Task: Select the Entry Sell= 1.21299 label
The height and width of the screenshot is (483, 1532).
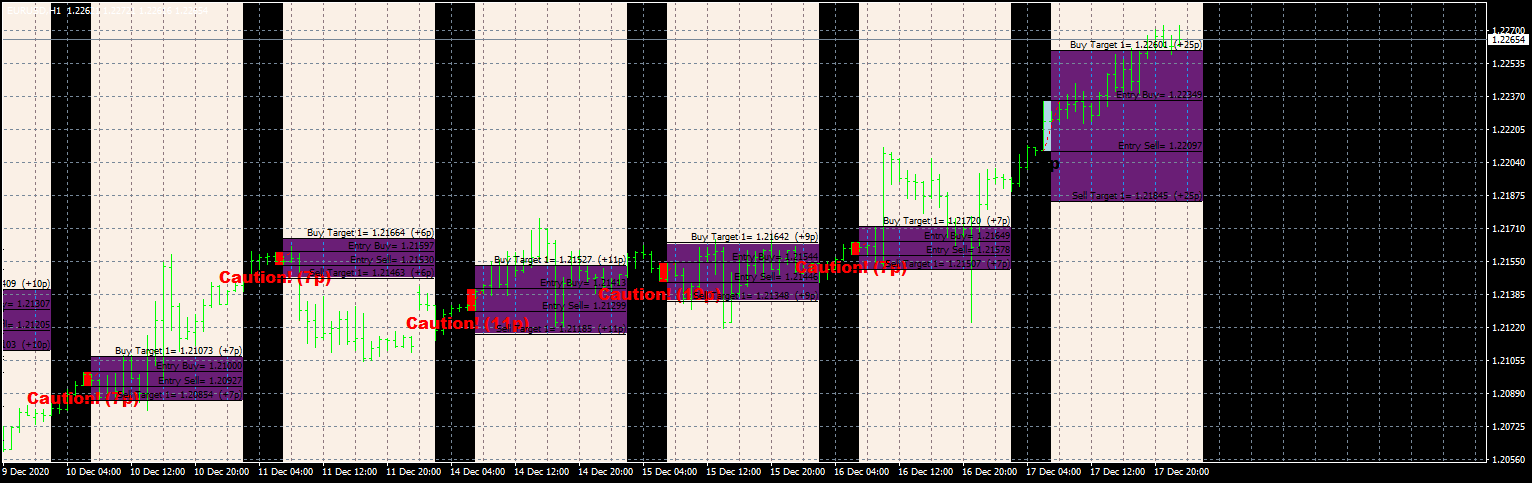Action: click(584, 306)
